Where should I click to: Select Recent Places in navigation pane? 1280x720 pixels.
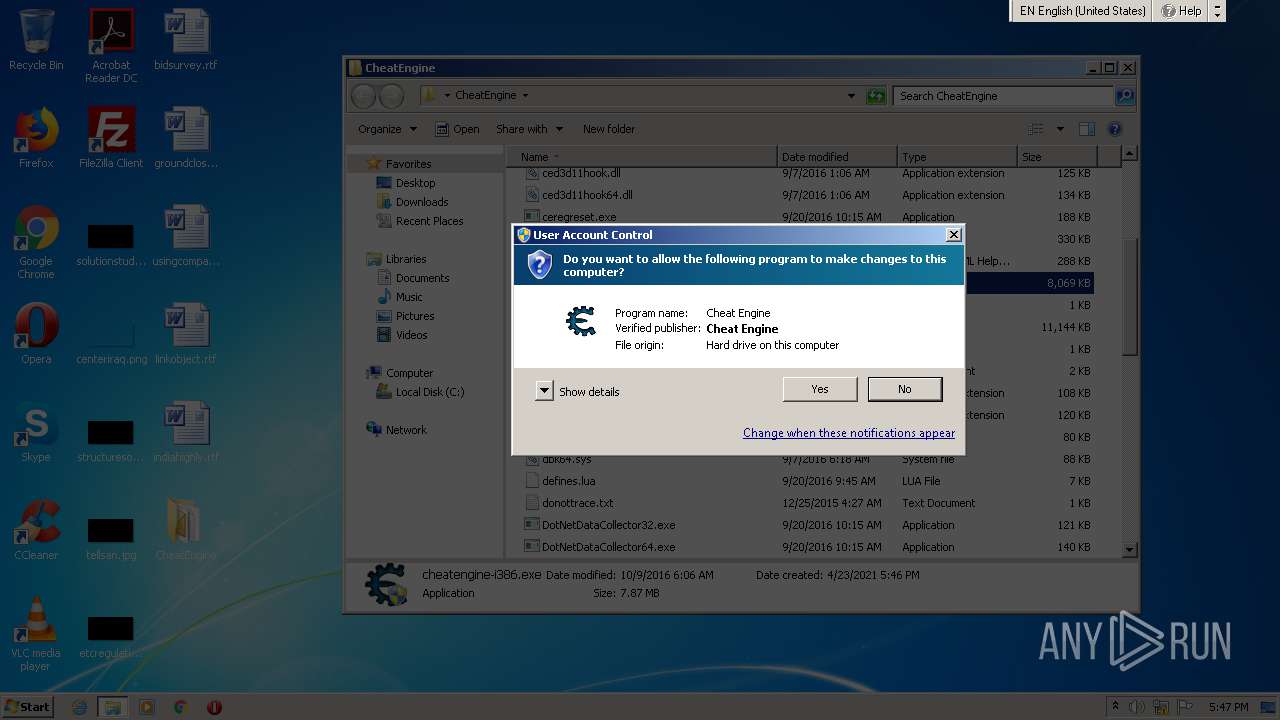click(x=420, y=221)
